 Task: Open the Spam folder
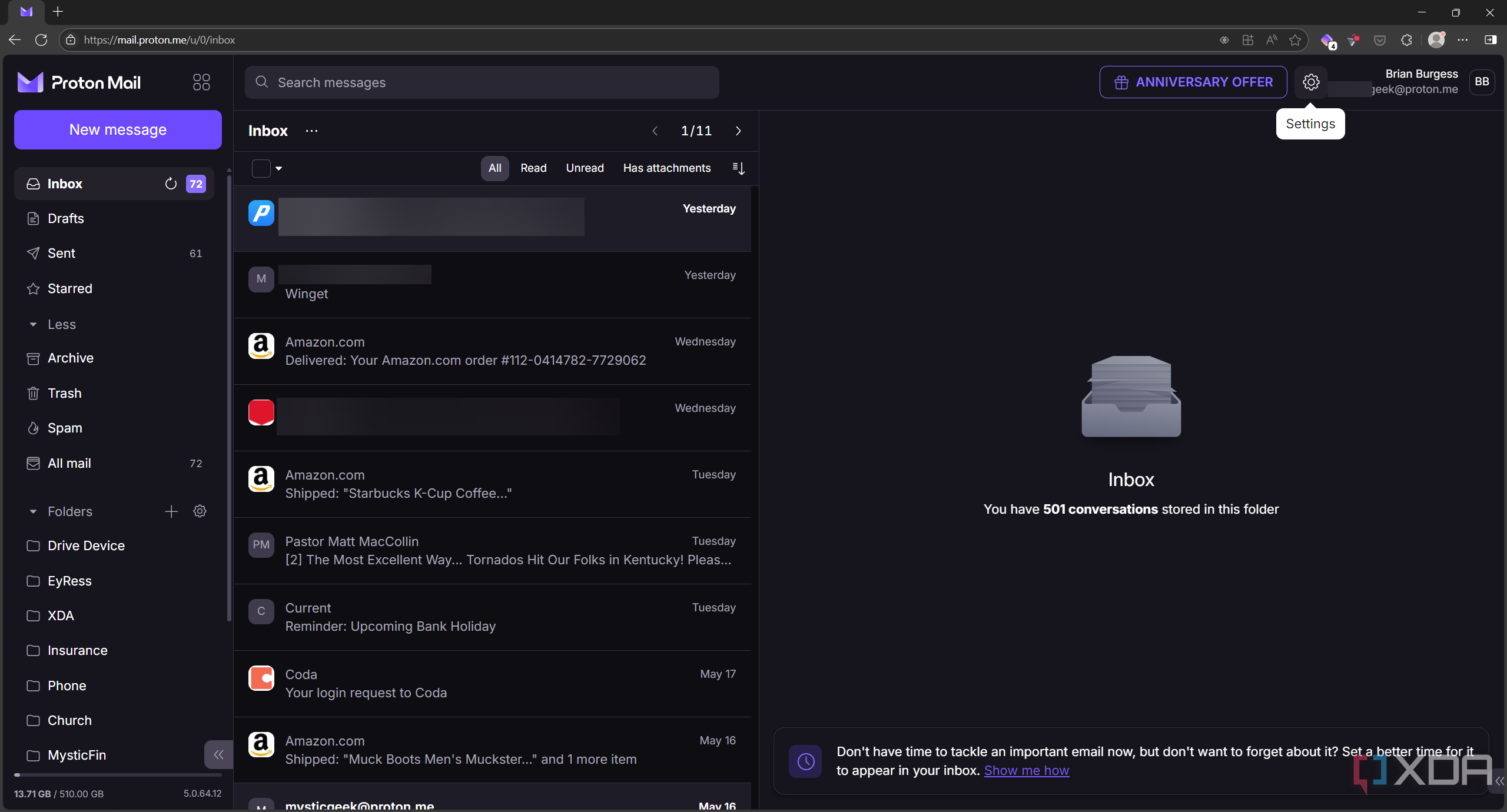pyautogui.click(x=114, y=428)
